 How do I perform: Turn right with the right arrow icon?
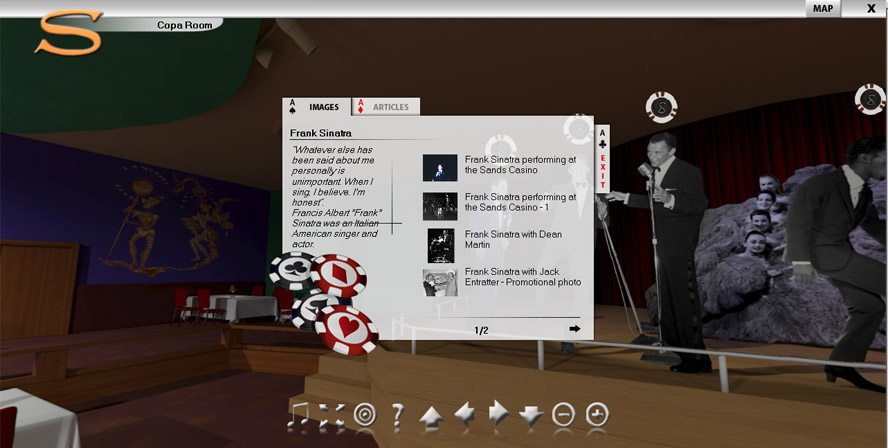(498, 413)
